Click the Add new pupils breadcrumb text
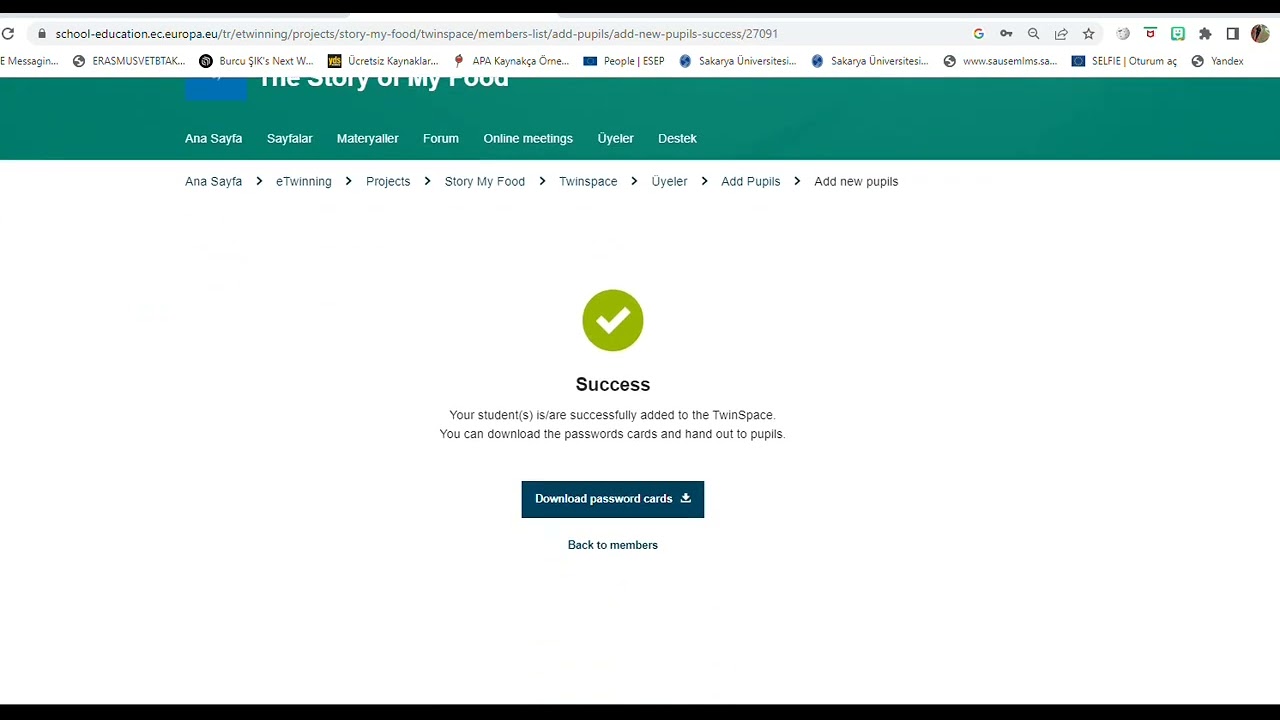Image resolution: width=1280 pixels, height=720 pixels. point(856,181)
